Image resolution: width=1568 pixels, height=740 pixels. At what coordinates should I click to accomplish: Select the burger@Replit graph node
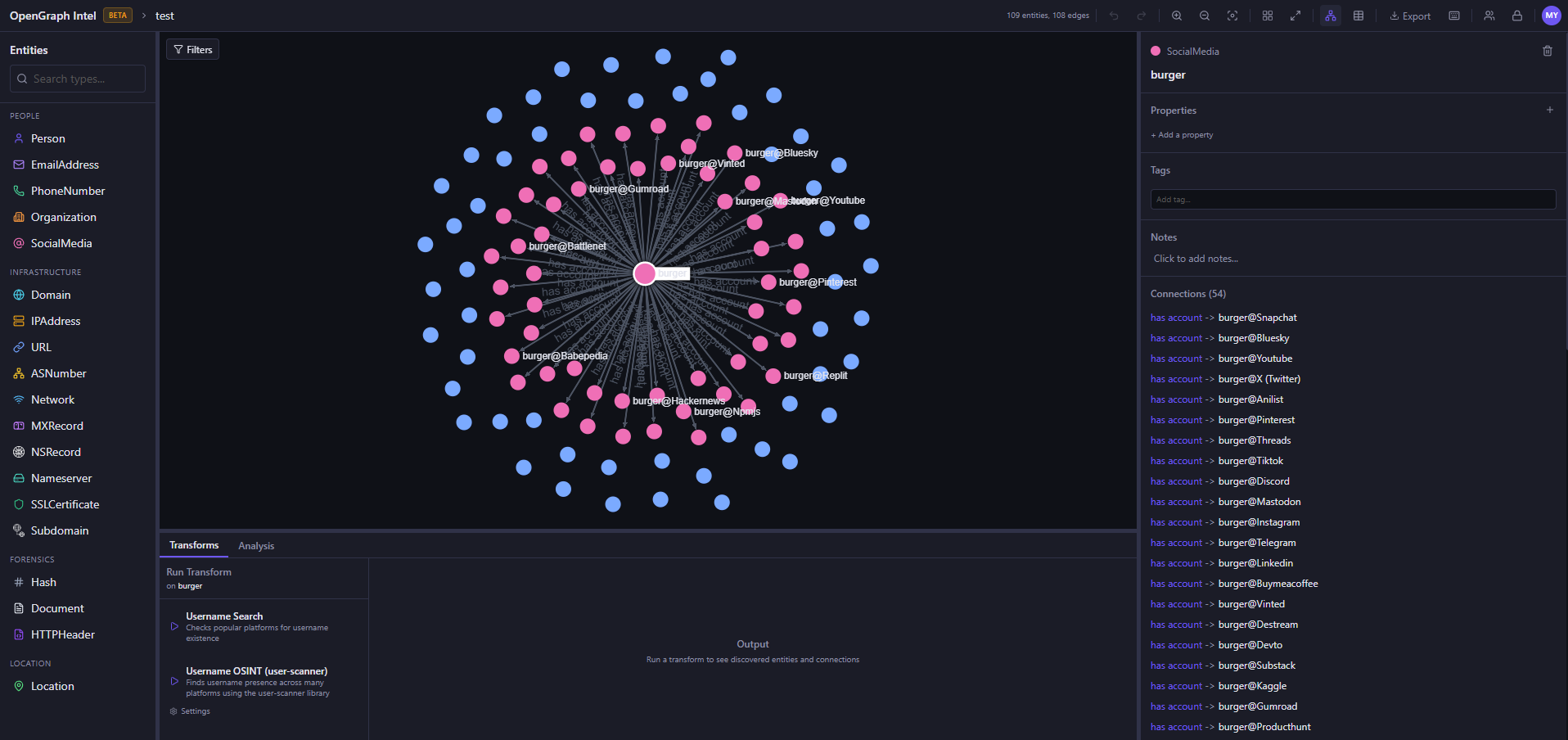pyautogui.click(x=773, y=376)
